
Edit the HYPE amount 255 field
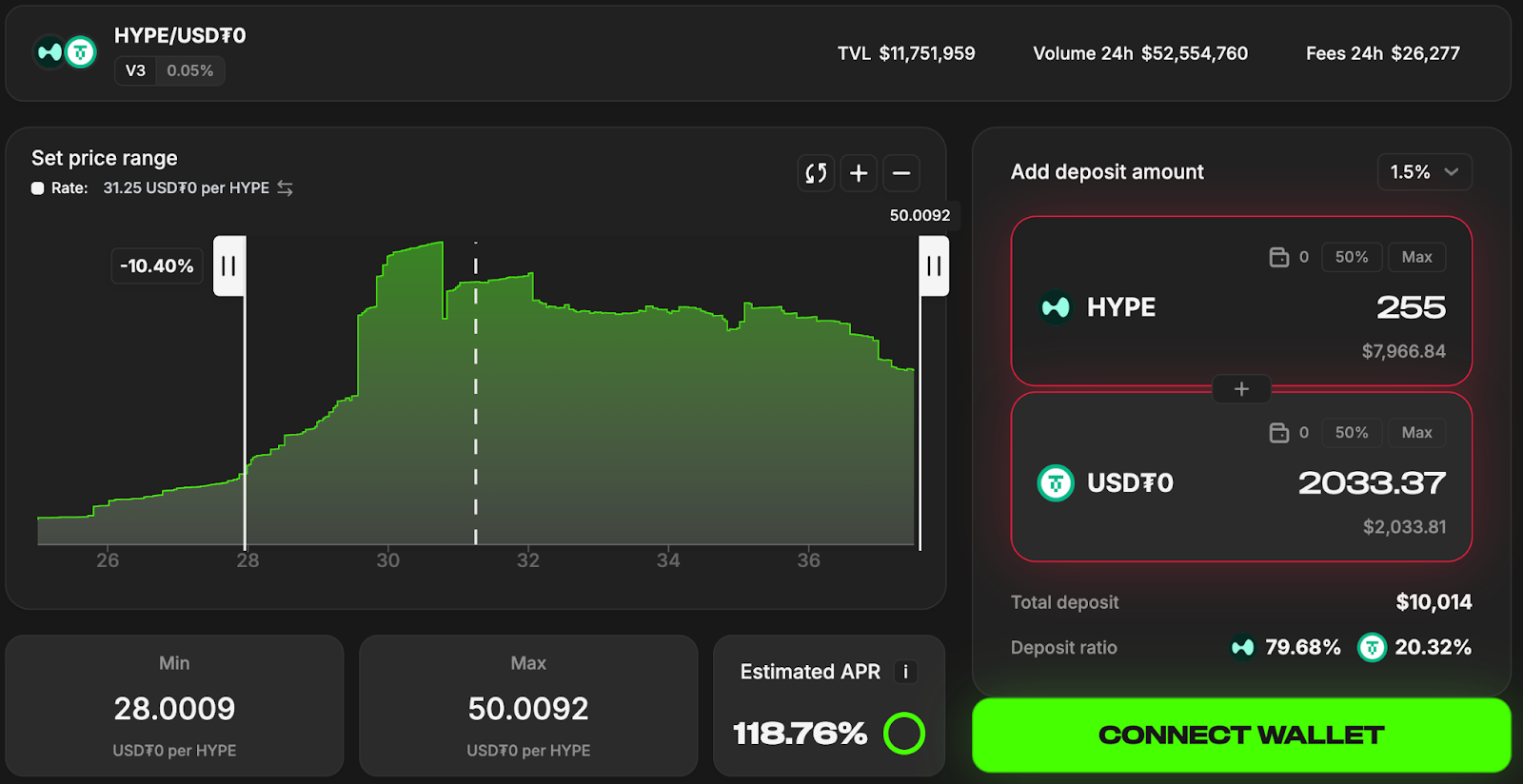[1411, 307]
